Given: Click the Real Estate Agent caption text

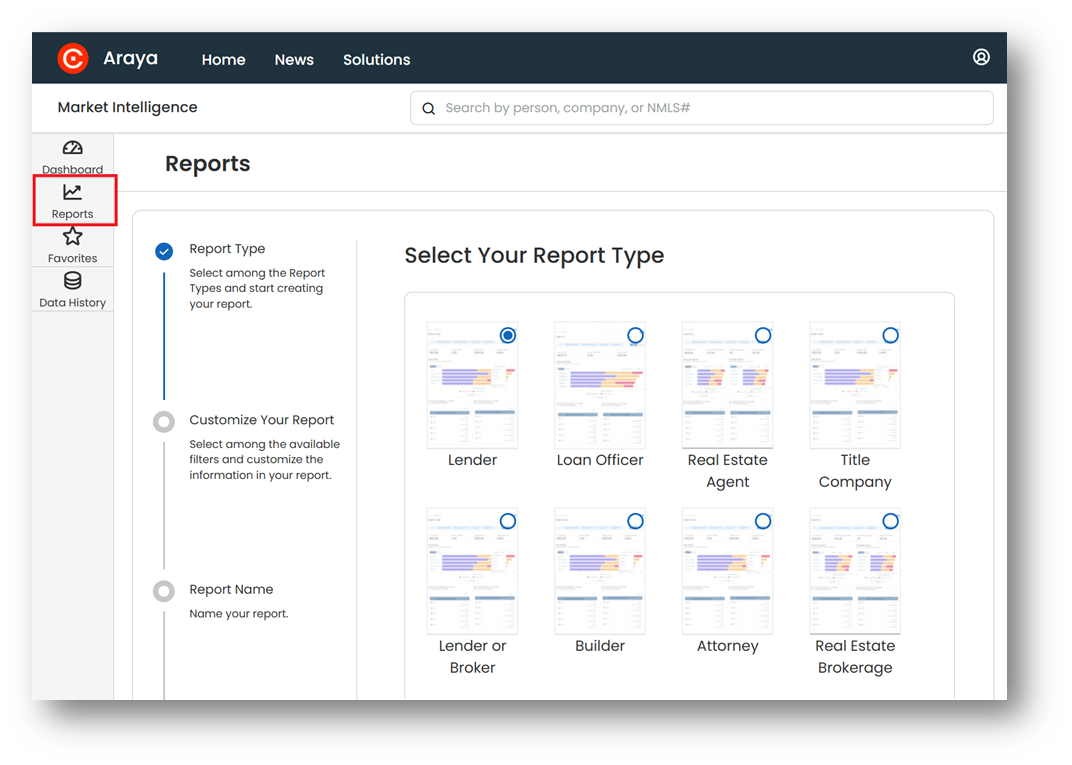Looking at the screenshot, I should (x=727, y=471).
